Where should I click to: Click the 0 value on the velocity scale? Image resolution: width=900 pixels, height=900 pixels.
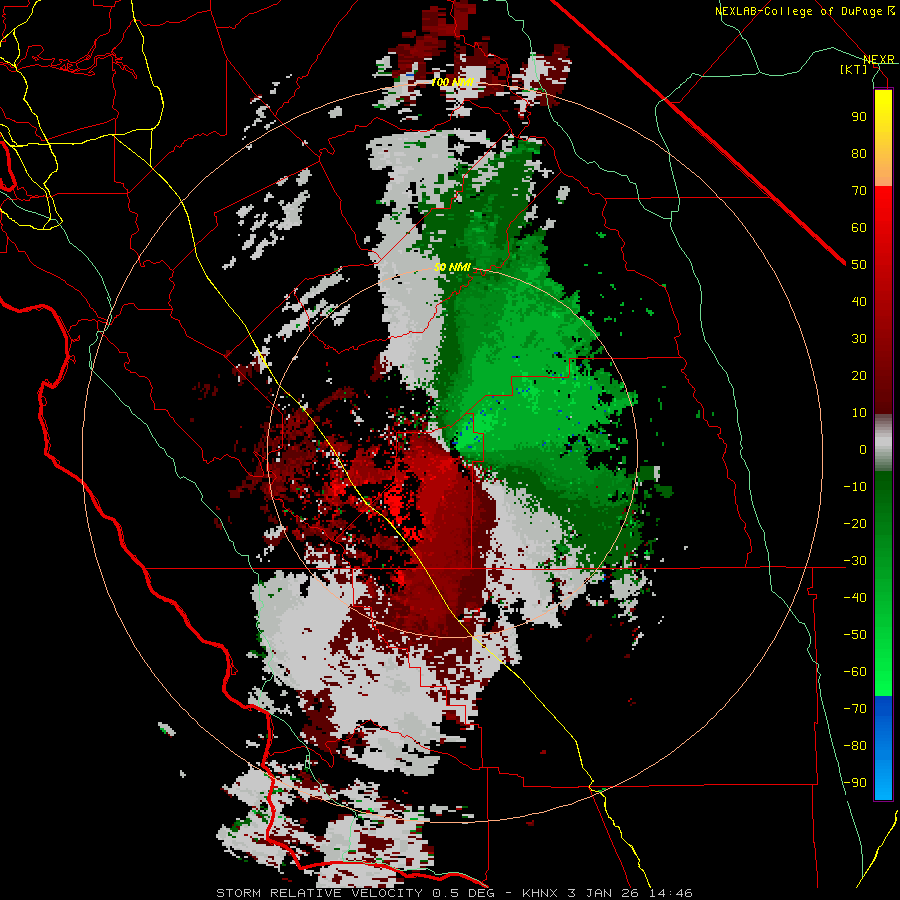click(x=863, y=449)
